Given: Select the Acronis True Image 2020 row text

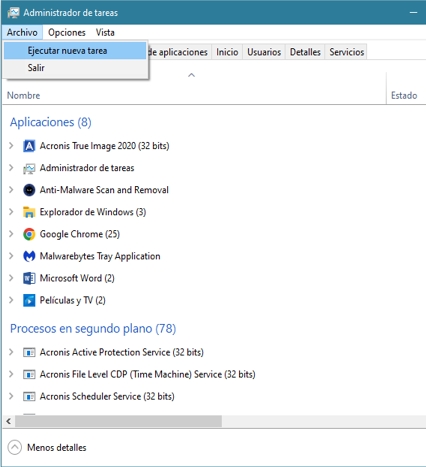Looking at the screenshot, I should (x=104, y=146).
